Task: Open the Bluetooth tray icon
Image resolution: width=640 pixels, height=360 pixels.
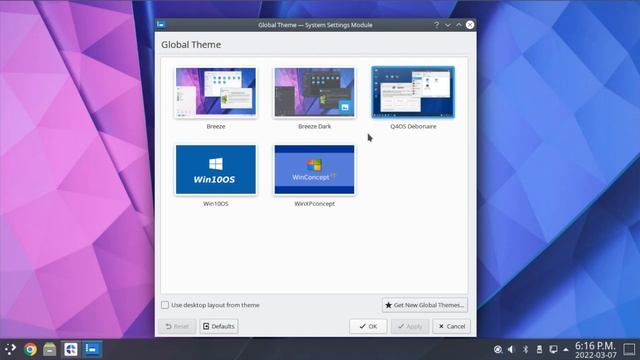Action: point(525,349)
